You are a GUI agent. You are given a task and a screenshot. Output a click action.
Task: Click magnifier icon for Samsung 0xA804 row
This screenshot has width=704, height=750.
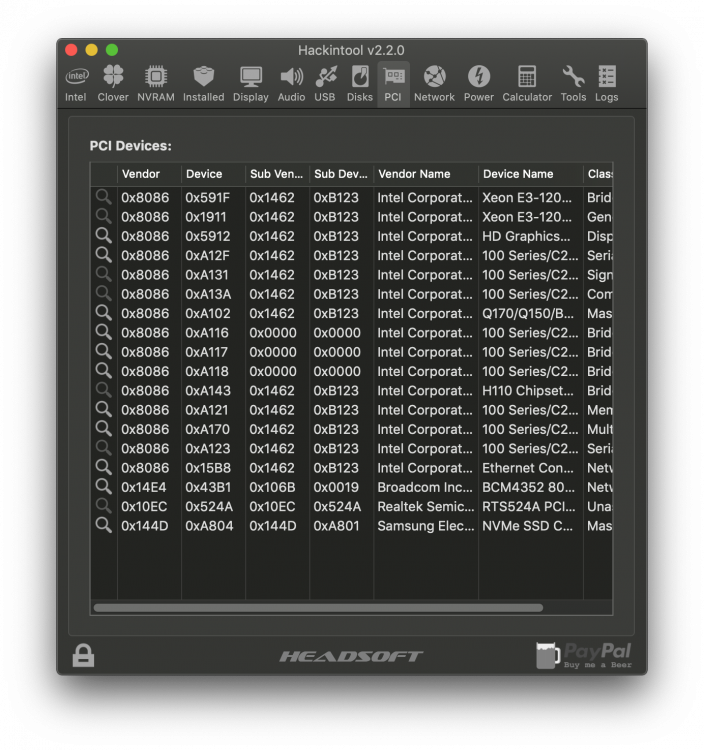pyautogui.click(x=103, y=525)
